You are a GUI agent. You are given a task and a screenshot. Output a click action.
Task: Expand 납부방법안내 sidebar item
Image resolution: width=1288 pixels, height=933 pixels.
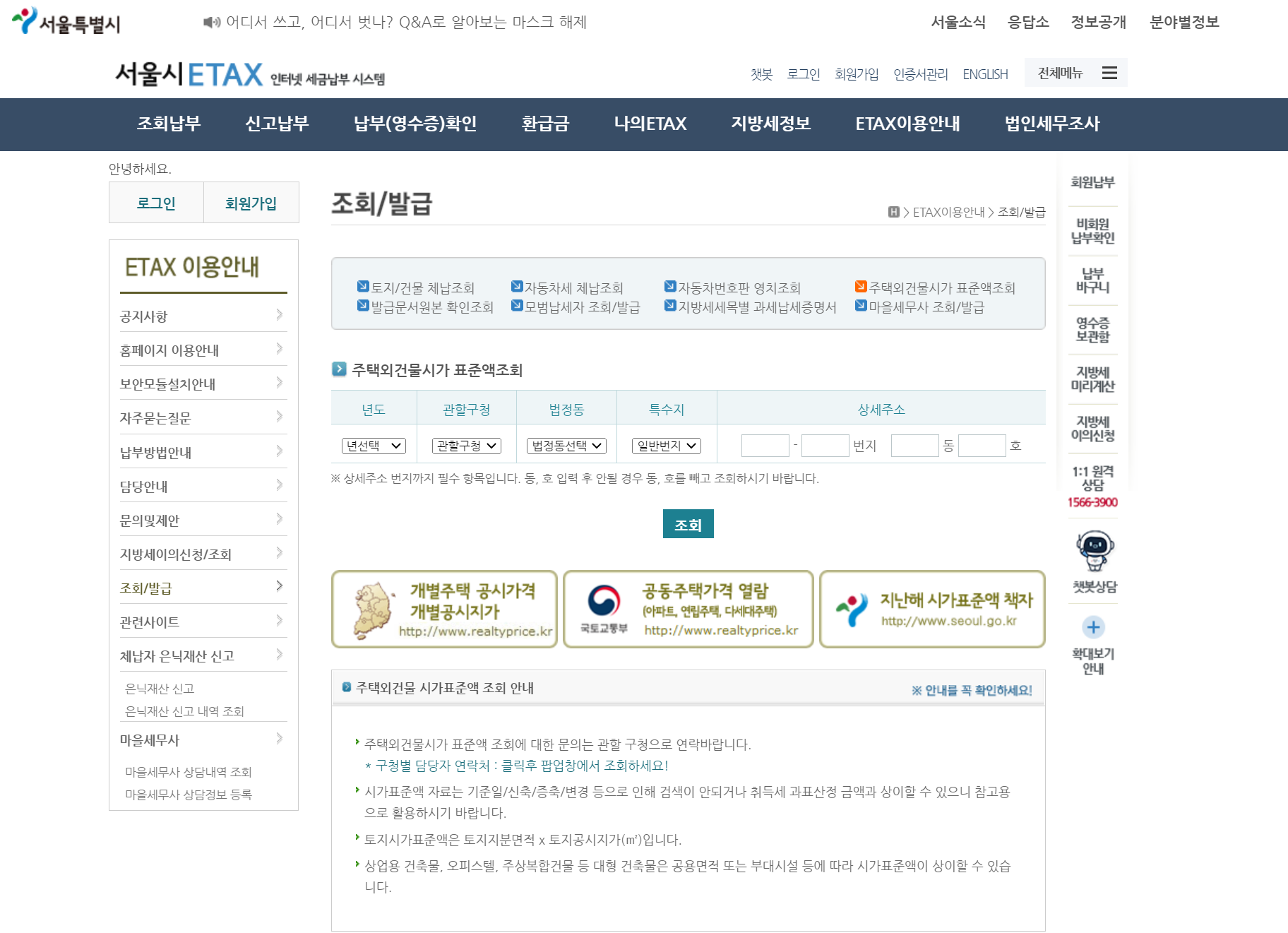tap(203, 452)
